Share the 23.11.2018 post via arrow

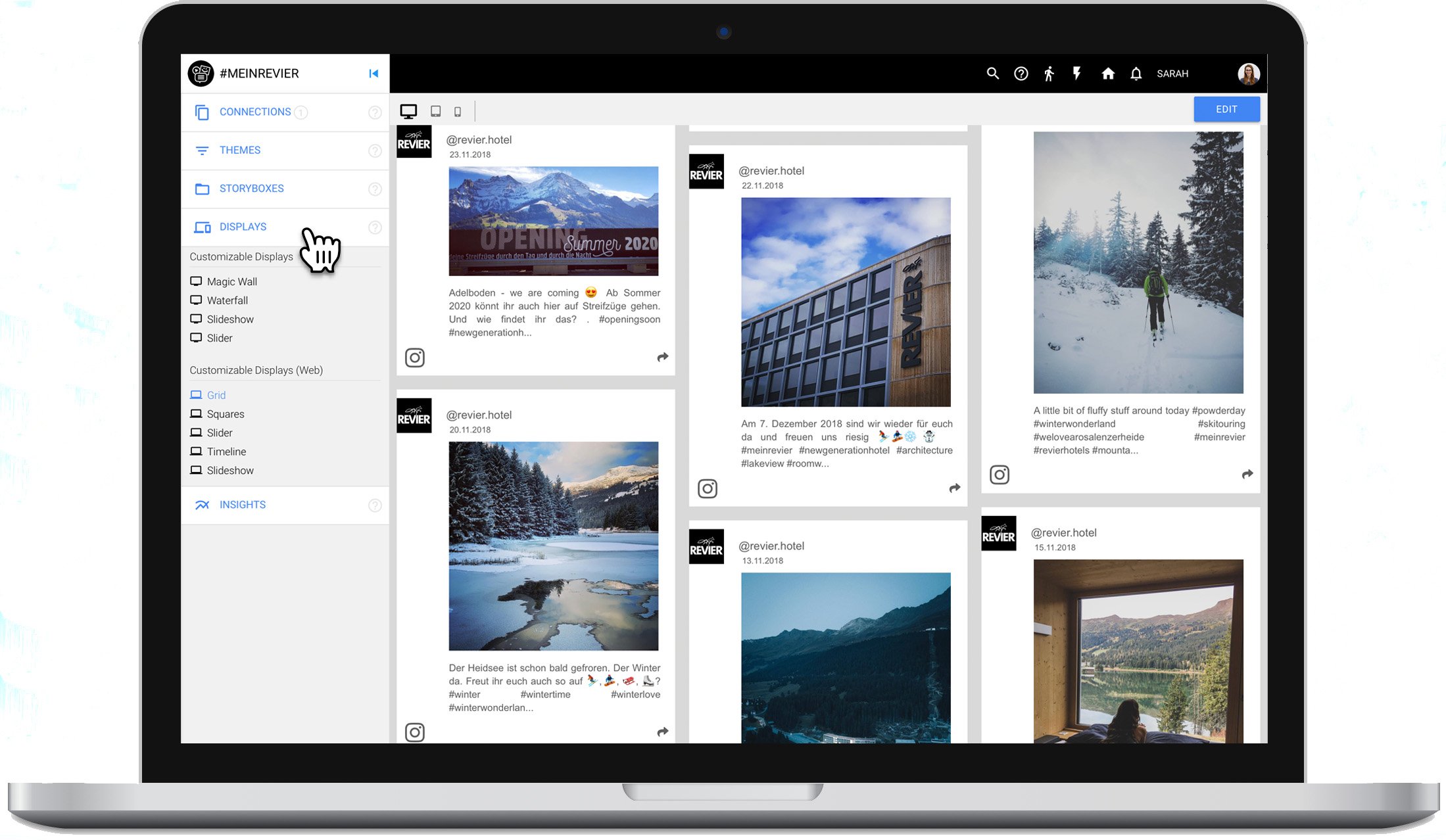[x=662, y=357]
